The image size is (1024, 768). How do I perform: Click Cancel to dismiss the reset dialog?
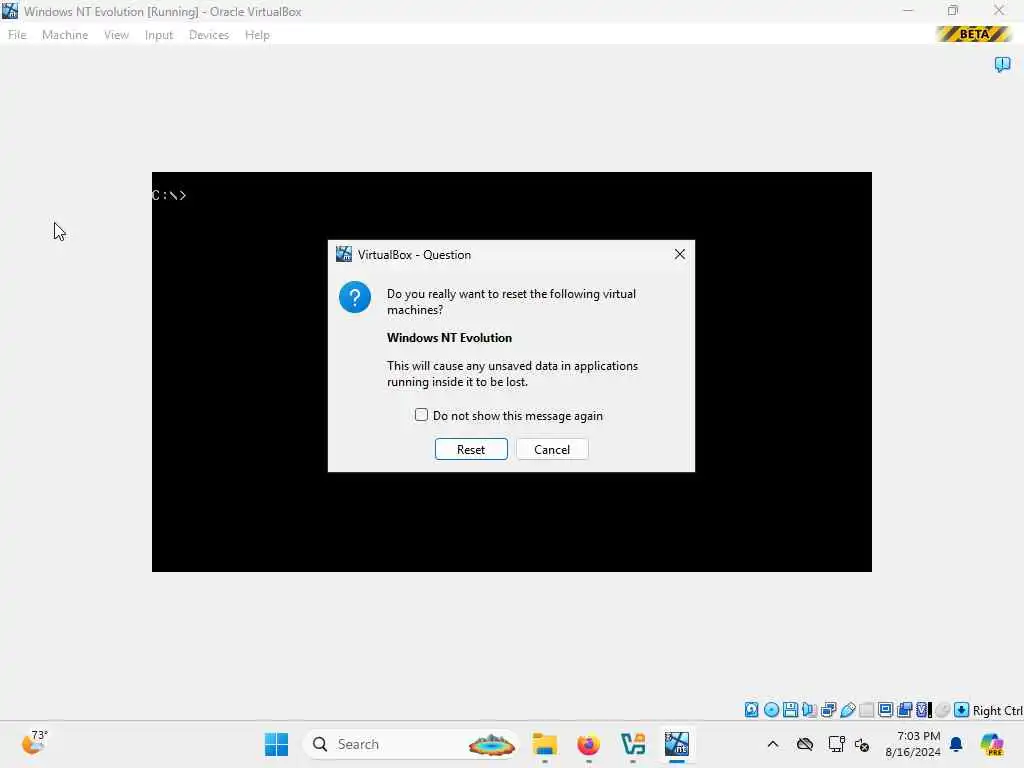point(552,449)
